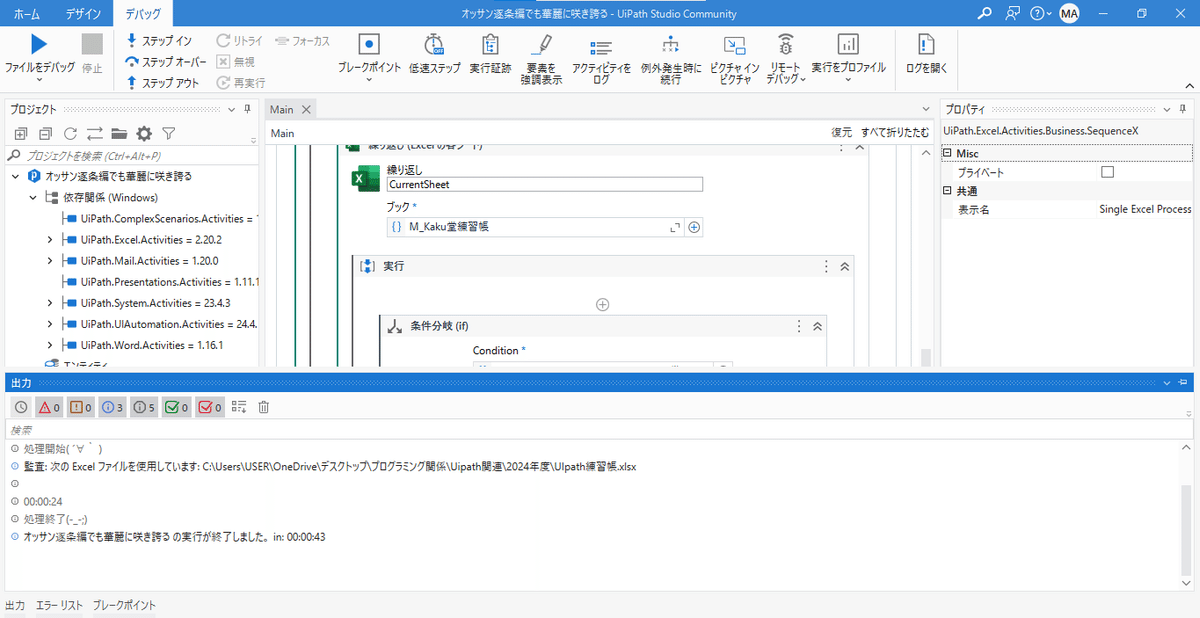Viewport: 1200px width, 618px height.
Task: Open project settings gear icon
Action: (144, 133)
